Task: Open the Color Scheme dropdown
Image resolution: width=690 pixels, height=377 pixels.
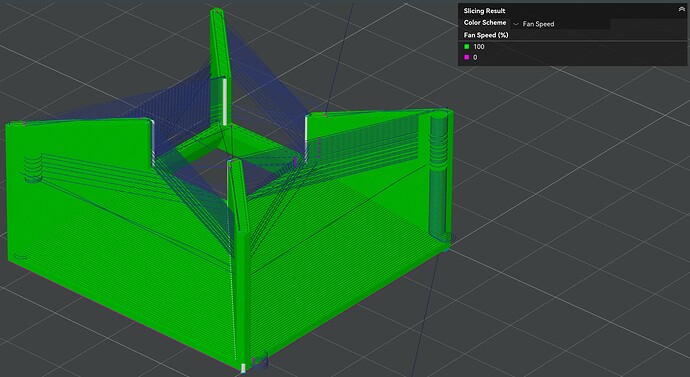Action: click(560, 24)
